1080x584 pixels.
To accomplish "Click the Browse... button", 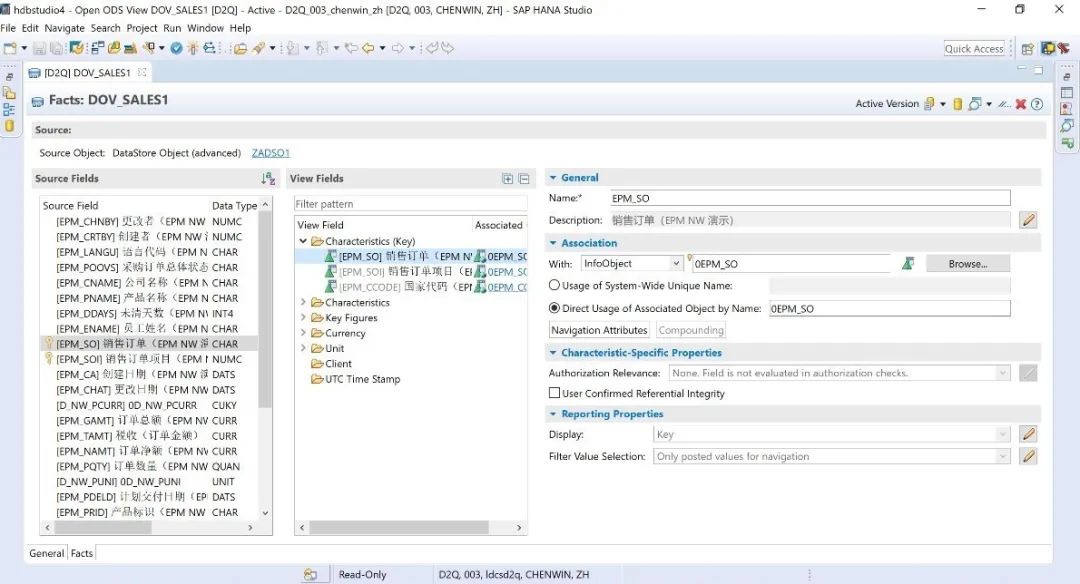I will pos(968,264).
